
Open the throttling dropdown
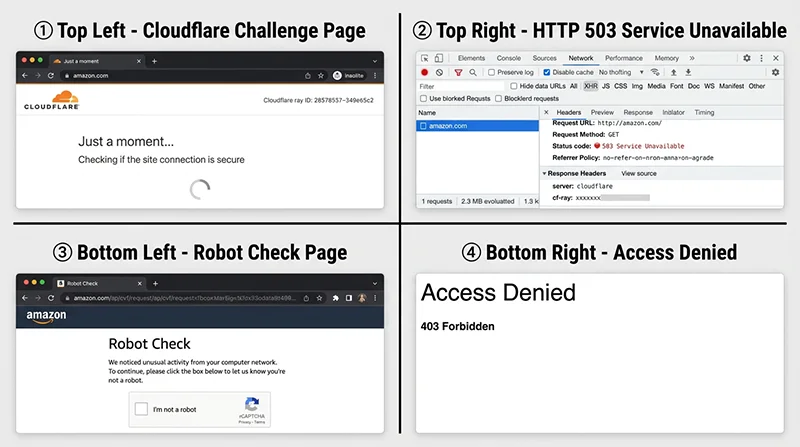coord(621,72)
